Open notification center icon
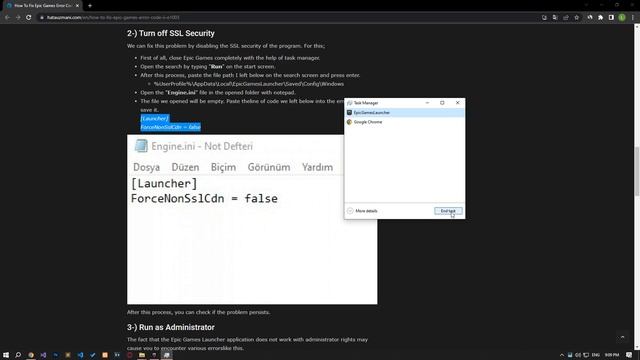640x360 pixels. (629, 355)
